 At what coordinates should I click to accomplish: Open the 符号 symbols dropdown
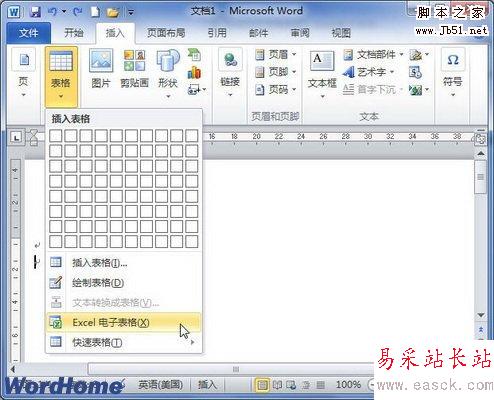[453, 73]
